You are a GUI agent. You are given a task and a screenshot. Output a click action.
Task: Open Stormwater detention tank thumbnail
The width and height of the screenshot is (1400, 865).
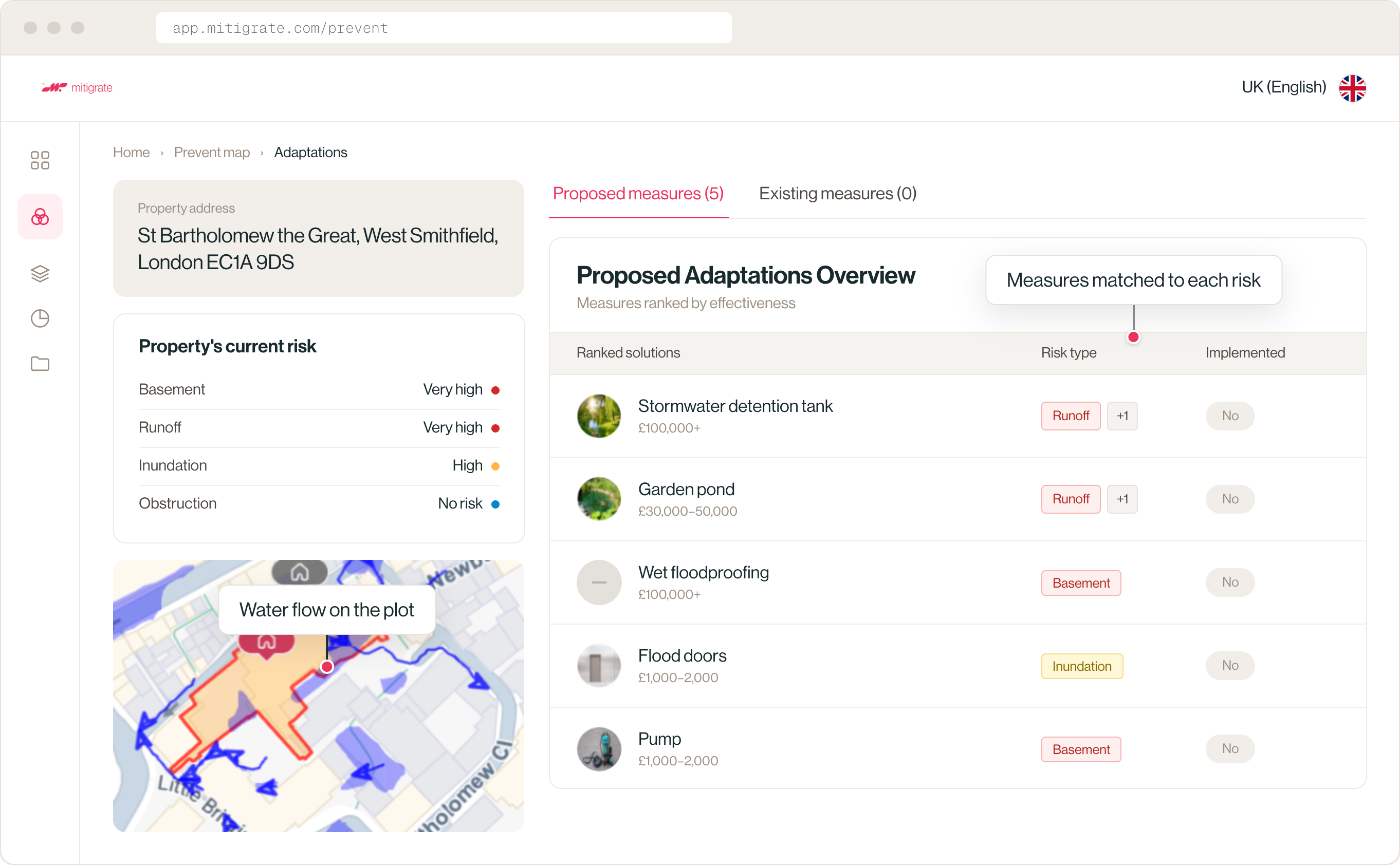click(599, 416)
